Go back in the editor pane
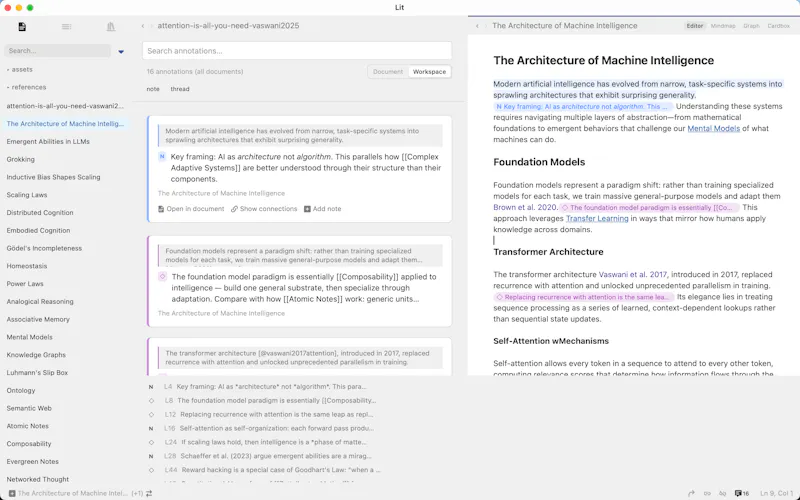 pyautogui.click(x=477, y=26)
